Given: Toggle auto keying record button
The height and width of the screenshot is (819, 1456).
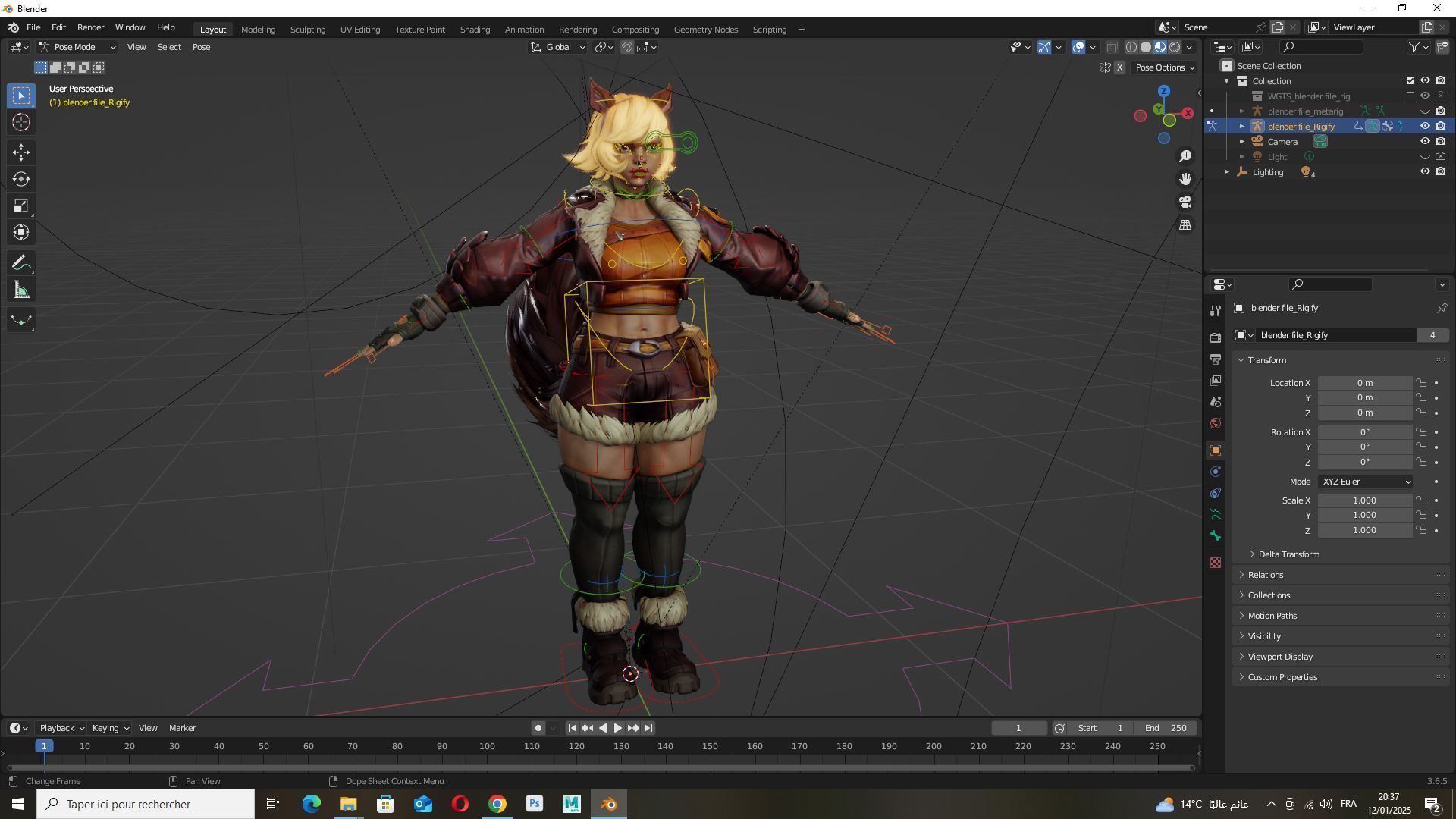Looking at the screenshot, I should [x=538, y=728].
